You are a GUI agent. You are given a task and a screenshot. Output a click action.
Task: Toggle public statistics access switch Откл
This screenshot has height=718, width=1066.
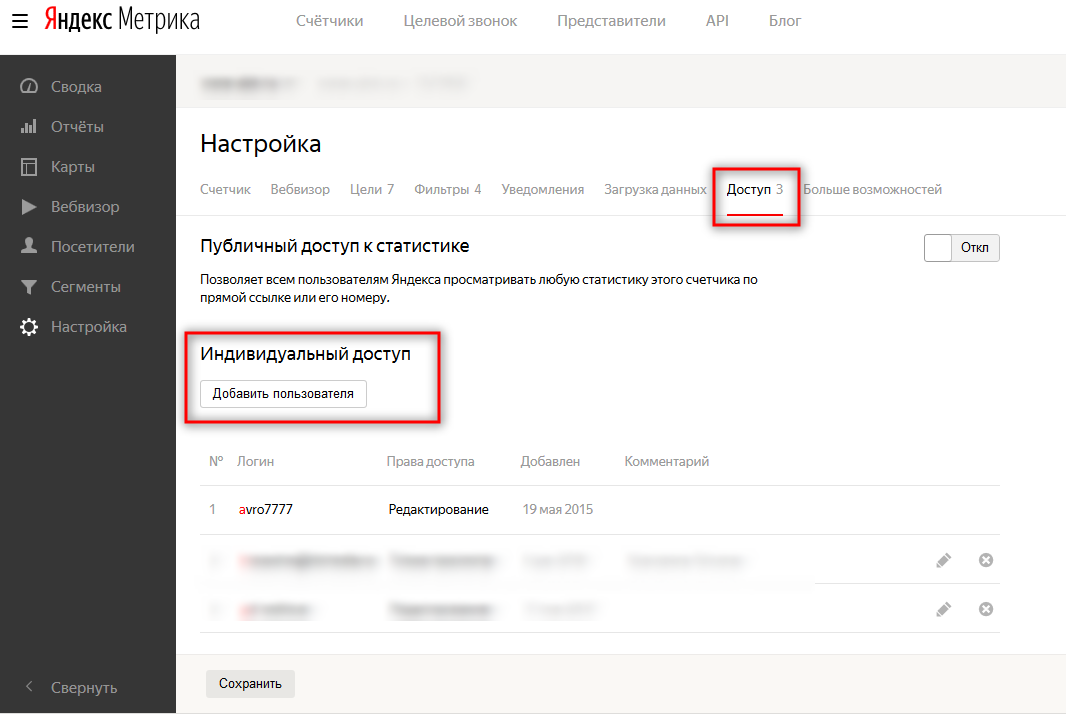[x=961, y=247]
